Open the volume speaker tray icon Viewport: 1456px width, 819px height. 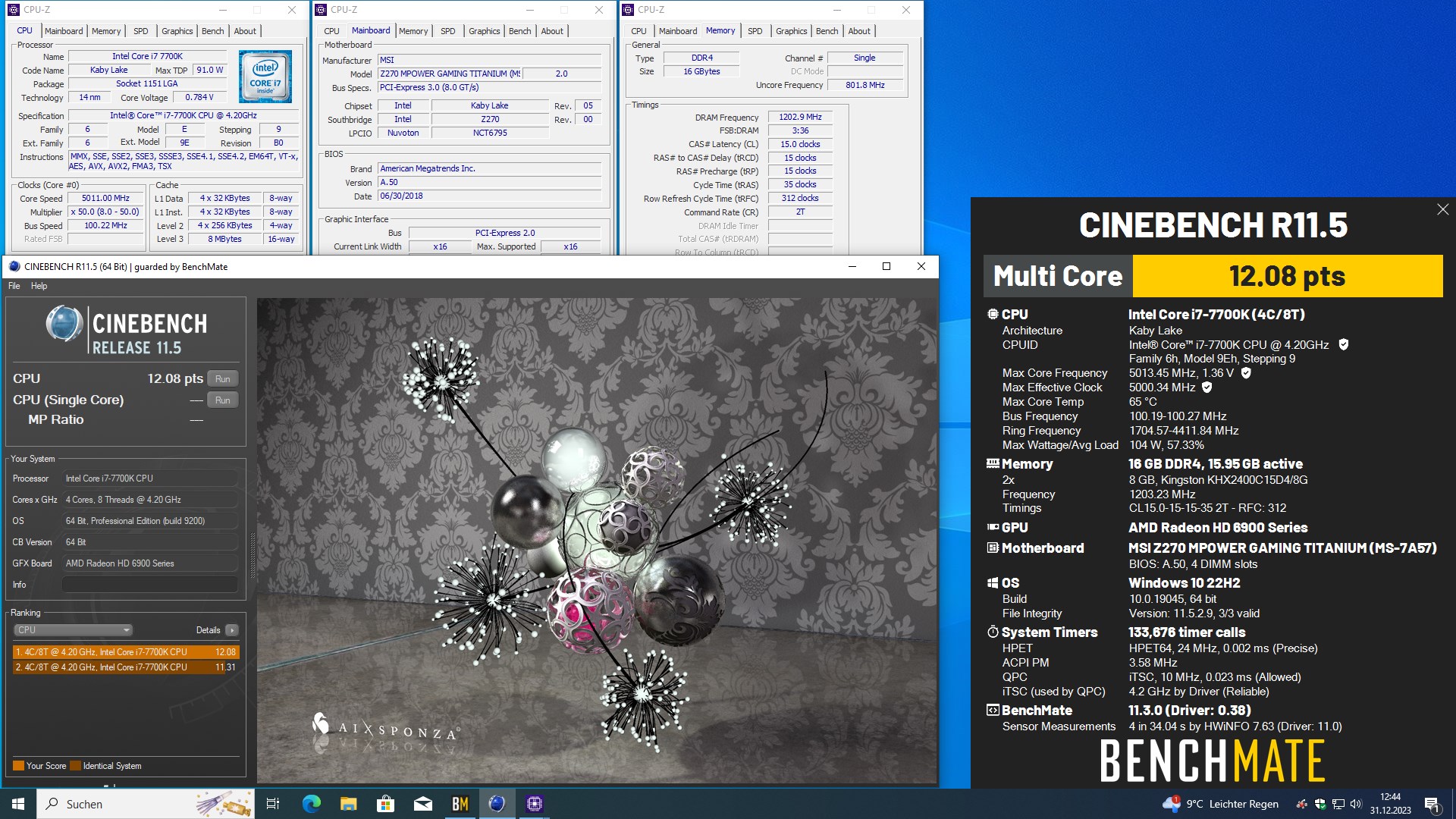pos(1356,804)
